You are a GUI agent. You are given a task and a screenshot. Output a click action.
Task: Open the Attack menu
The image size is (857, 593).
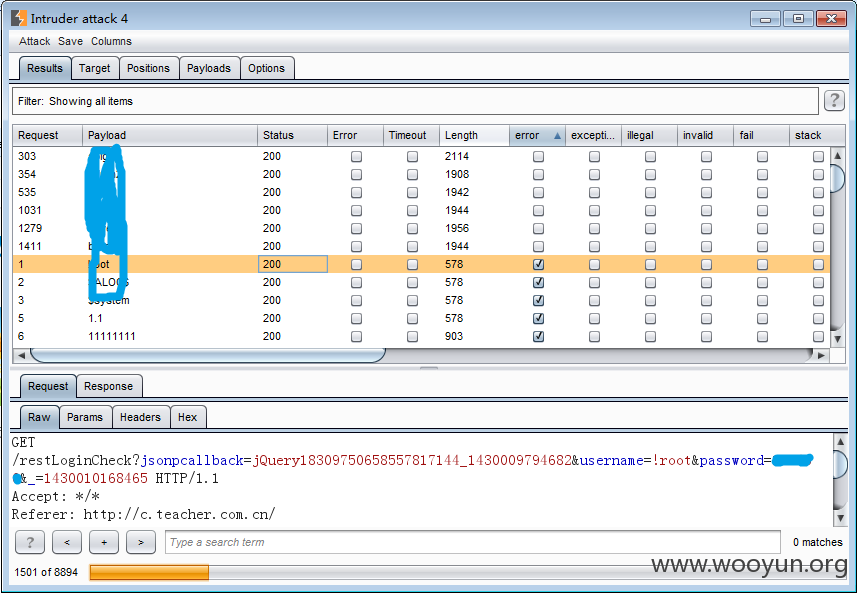pyautogui.click(x=34, y=41)
